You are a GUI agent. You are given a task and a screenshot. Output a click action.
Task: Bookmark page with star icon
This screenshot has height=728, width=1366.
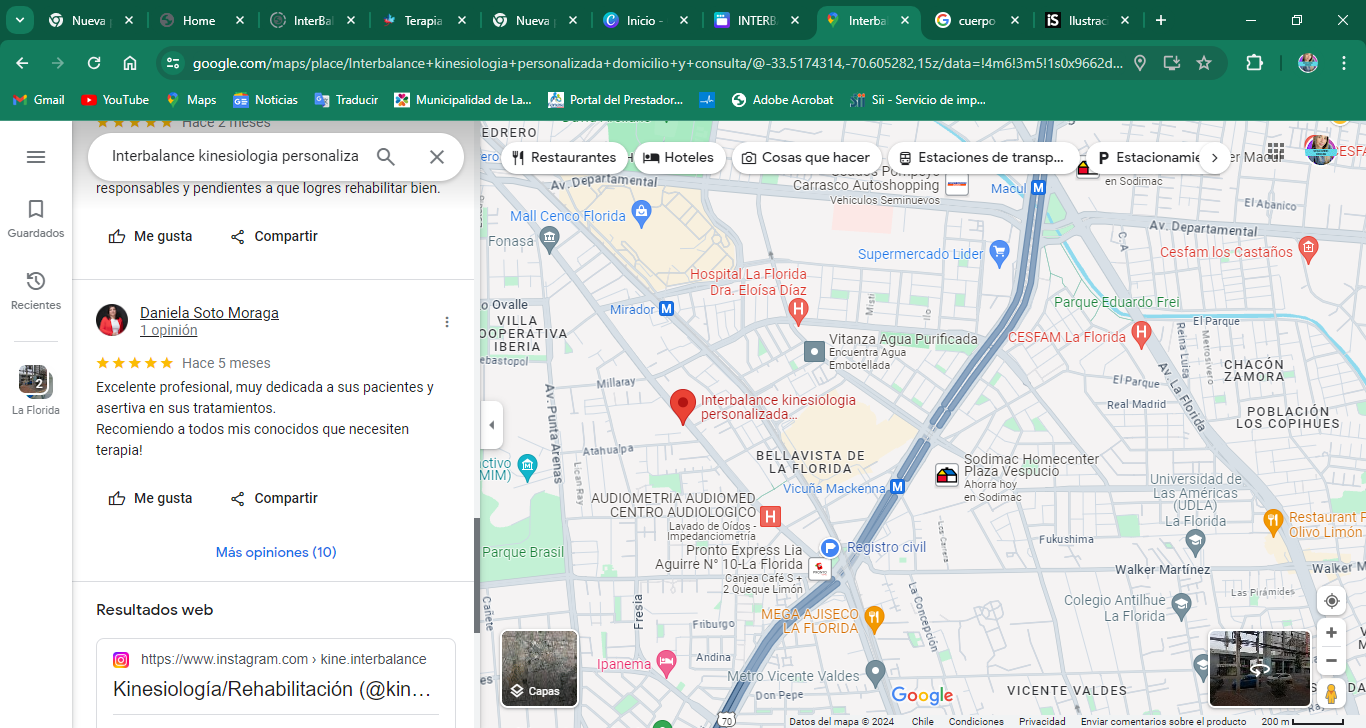(1204, 63)
